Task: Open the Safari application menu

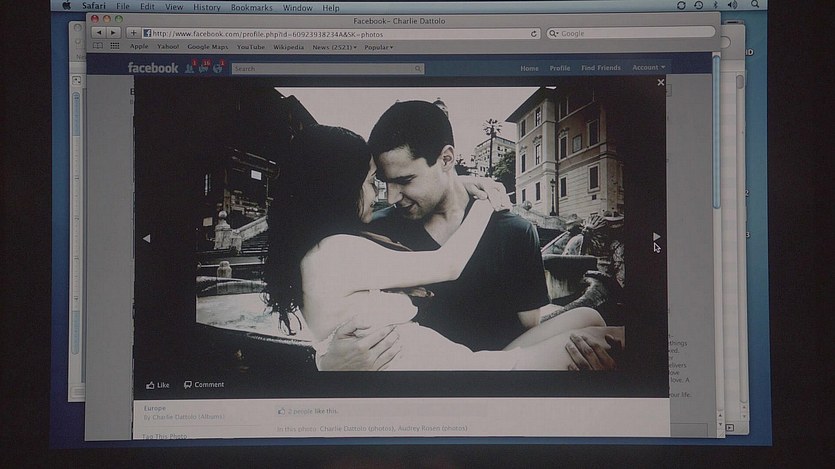Action: [x=94, y=6]
